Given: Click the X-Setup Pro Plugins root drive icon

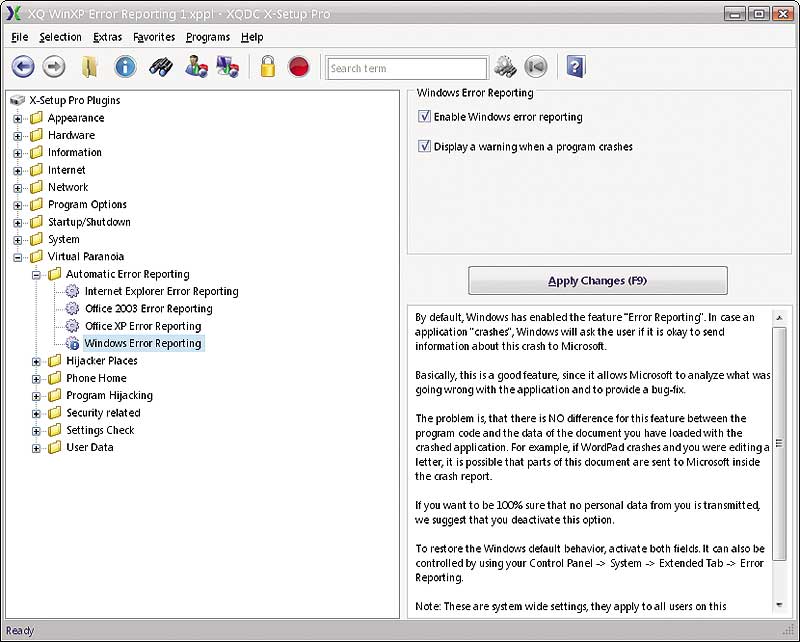Looking at the screenshot, I should point(17,100).
